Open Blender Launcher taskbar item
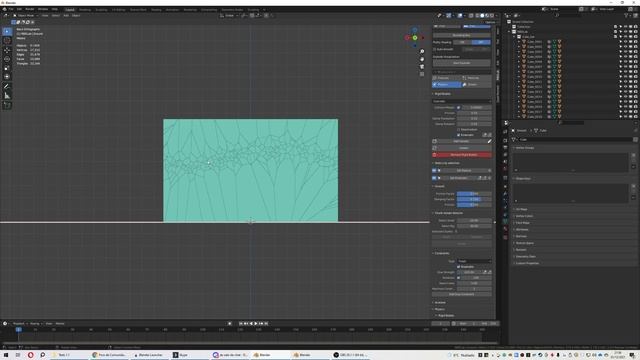Screen dimensions: 640x360 [149, 355]
